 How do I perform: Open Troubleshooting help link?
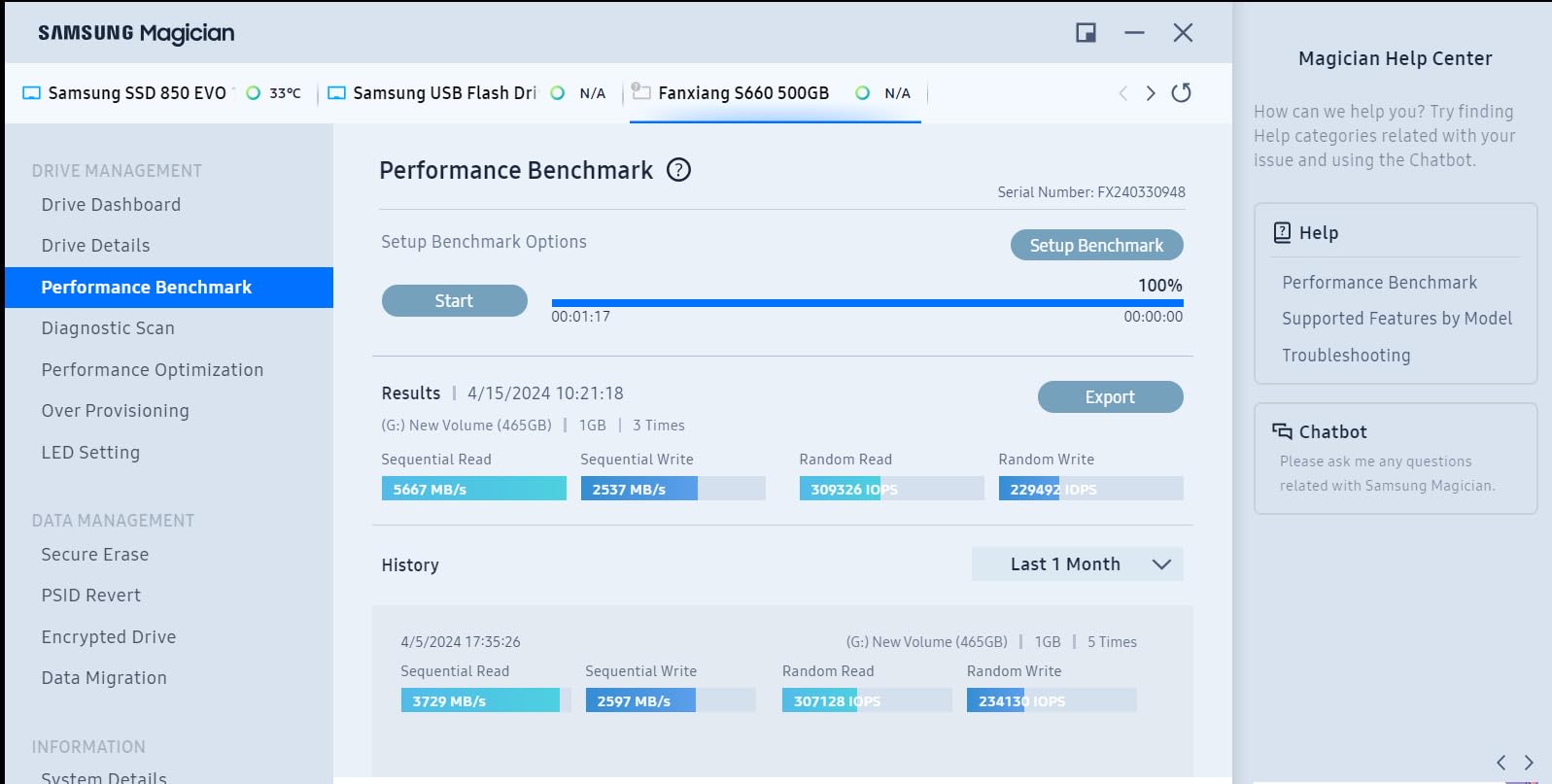click(x=1346, y=356)
